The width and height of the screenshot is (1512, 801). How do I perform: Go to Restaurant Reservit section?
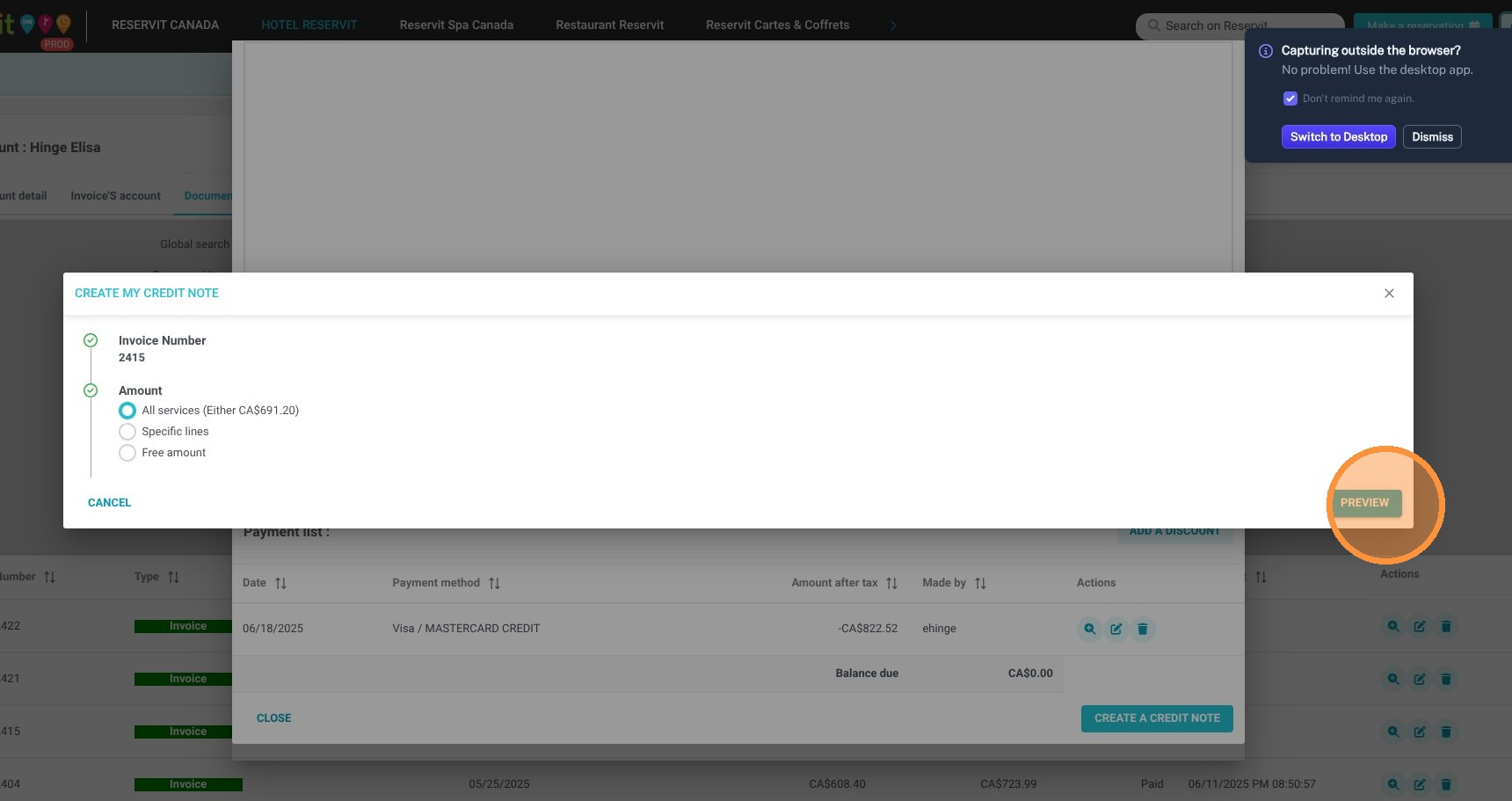click(610, 25)
